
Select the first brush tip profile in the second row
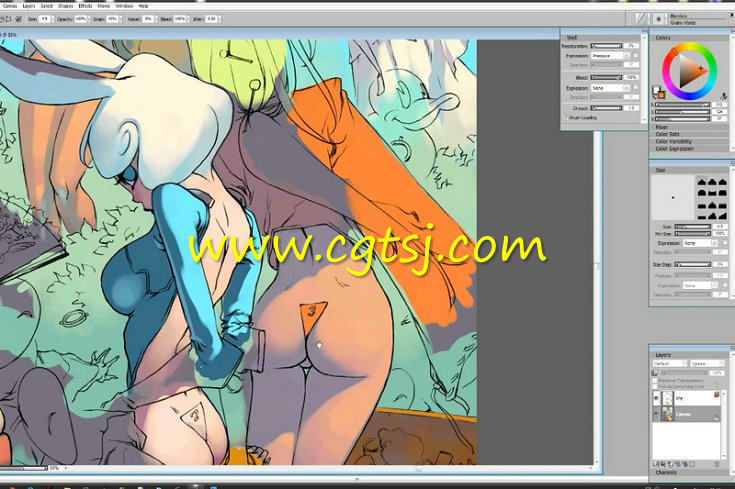click(x=702, y=193)
